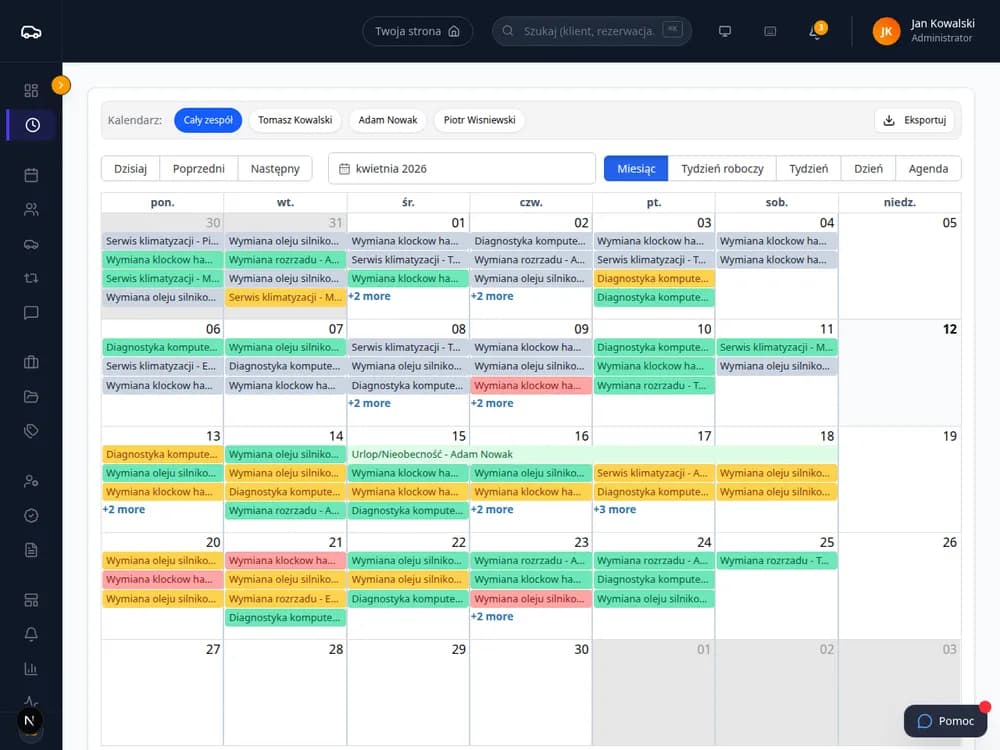The height and width of the screenshot is (750, 1000).
Task: Click the keyboard icon in top bar
Action: click(770, 31)
